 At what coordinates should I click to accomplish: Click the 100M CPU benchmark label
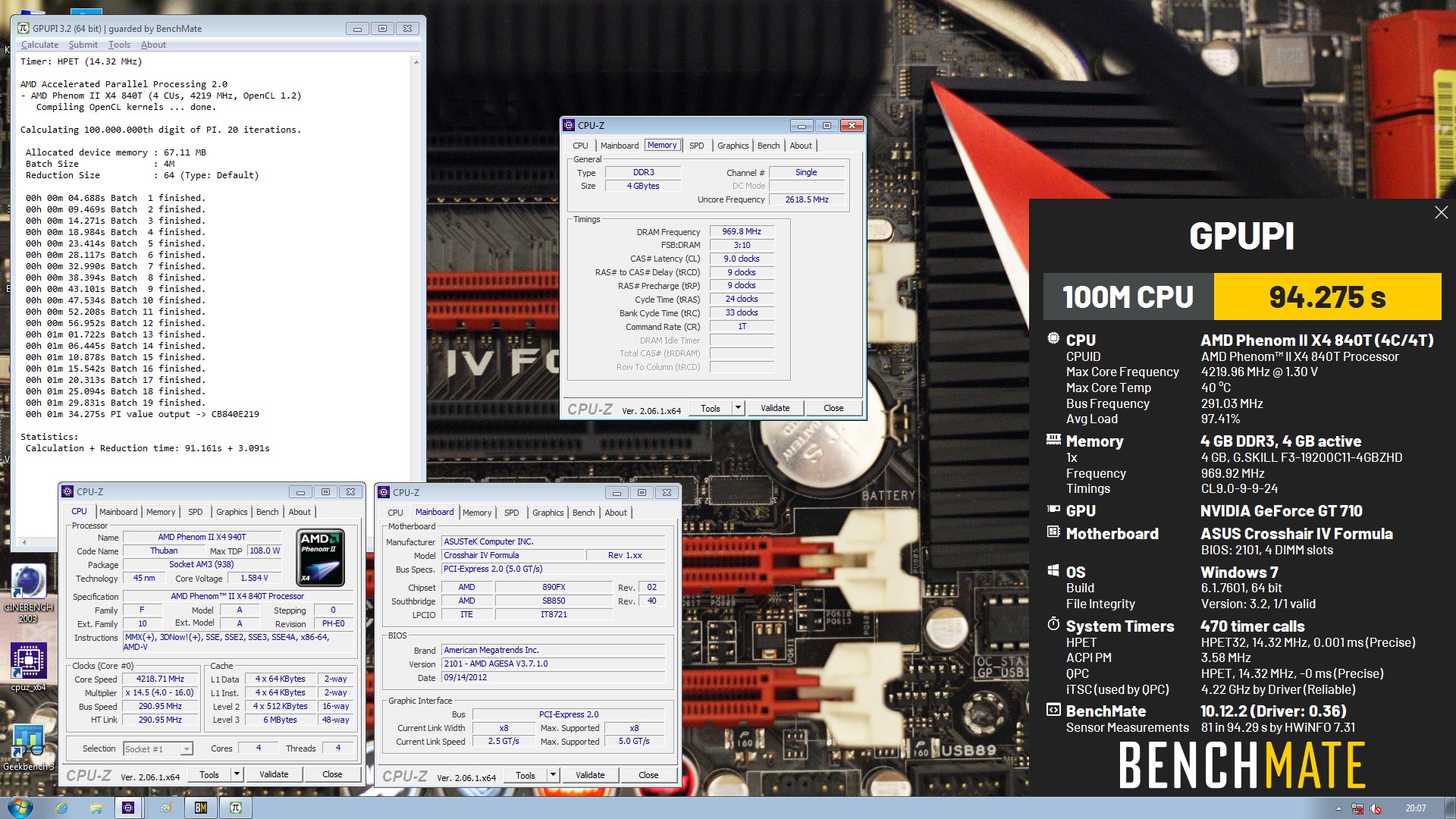pyautogui.click(x=1128, y=297)
